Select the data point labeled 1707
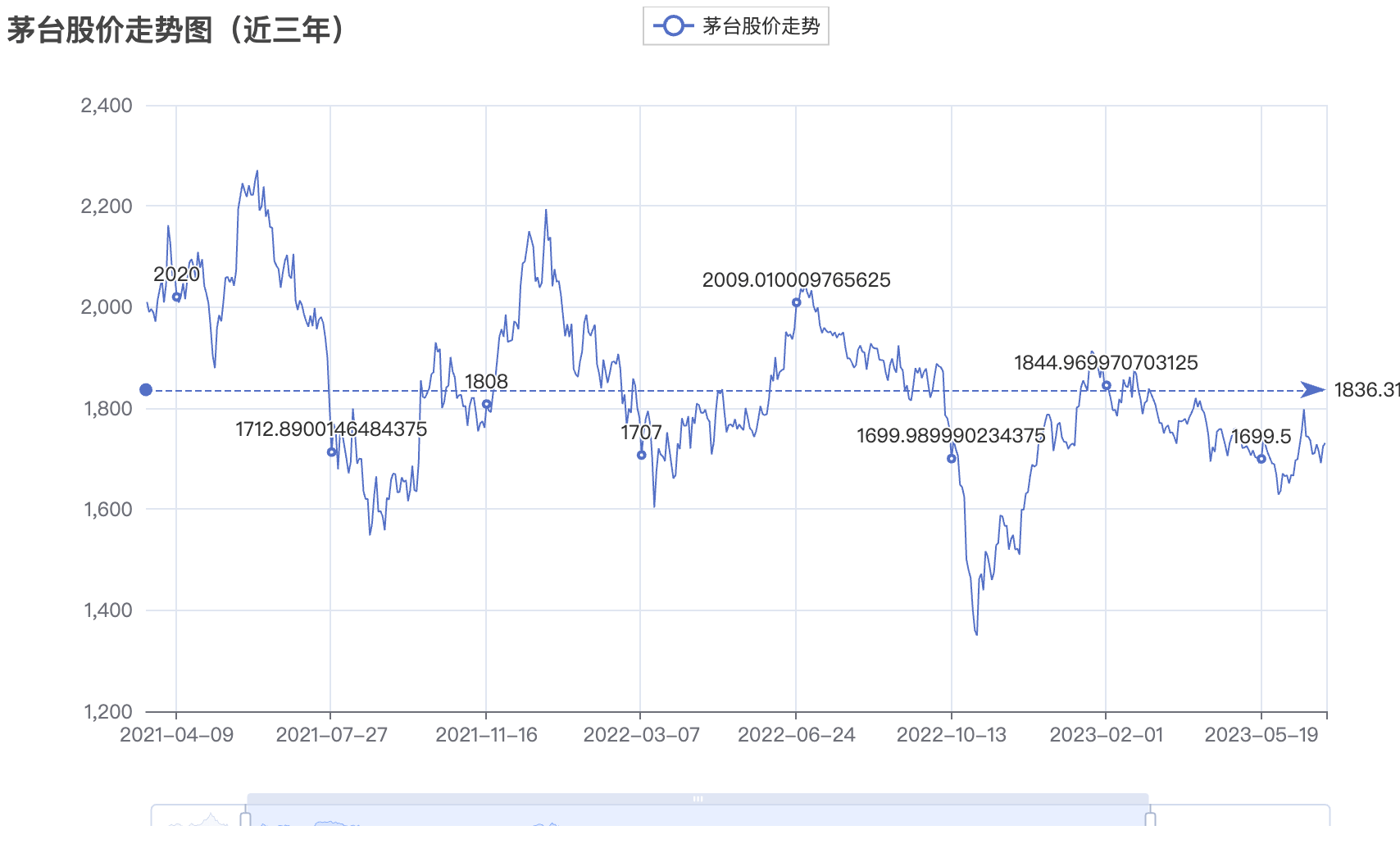This screenshot has height=862, width=1400. (x=641, y=455)
